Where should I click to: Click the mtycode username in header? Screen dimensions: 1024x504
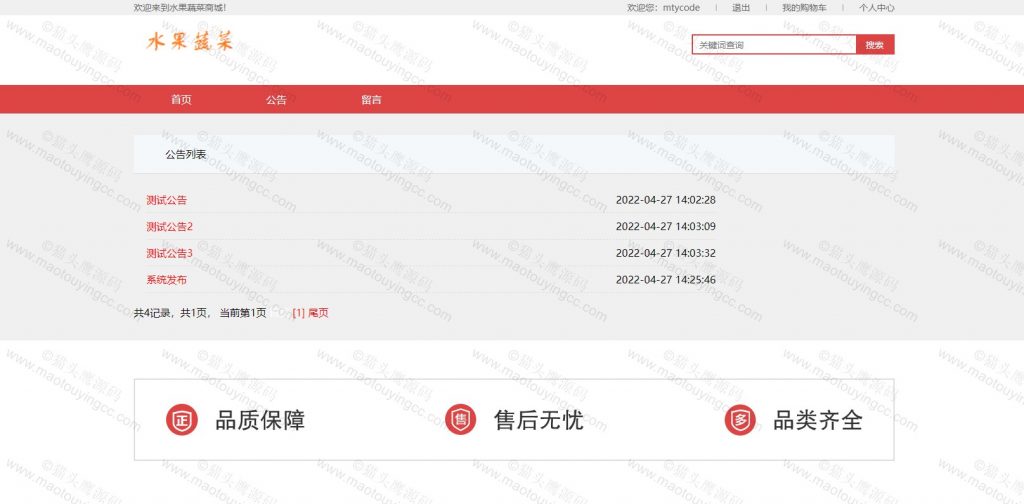coord(681,7)
